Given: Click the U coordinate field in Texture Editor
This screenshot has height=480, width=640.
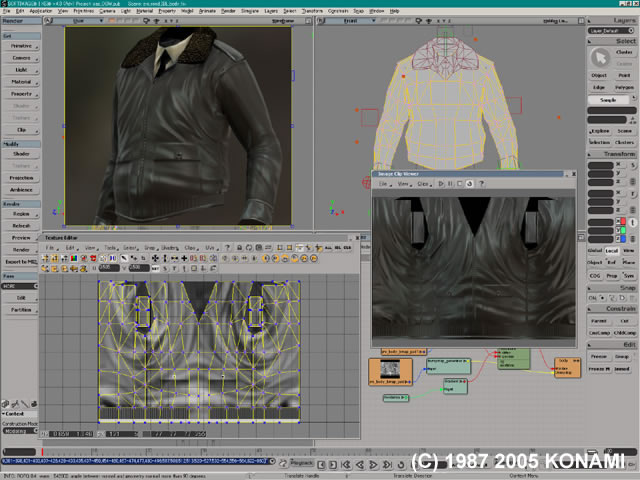Looking at the screenshot, I should click(x=109, y=268).
